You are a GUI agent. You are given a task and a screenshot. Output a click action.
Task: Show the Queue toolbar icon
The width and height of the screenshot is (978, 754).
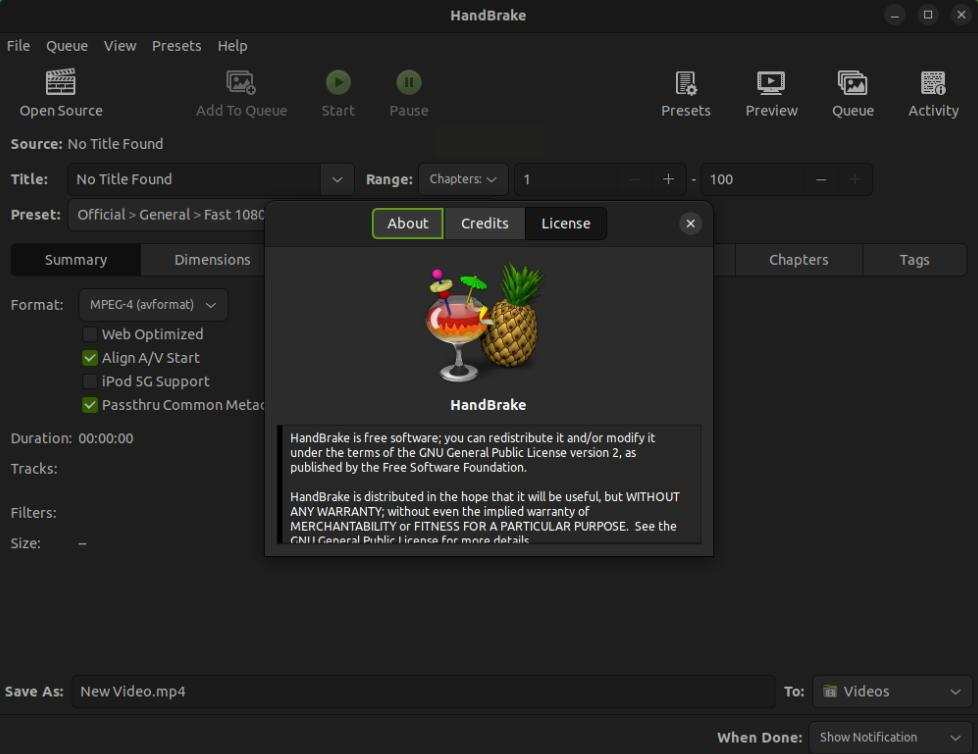[853, 82]
